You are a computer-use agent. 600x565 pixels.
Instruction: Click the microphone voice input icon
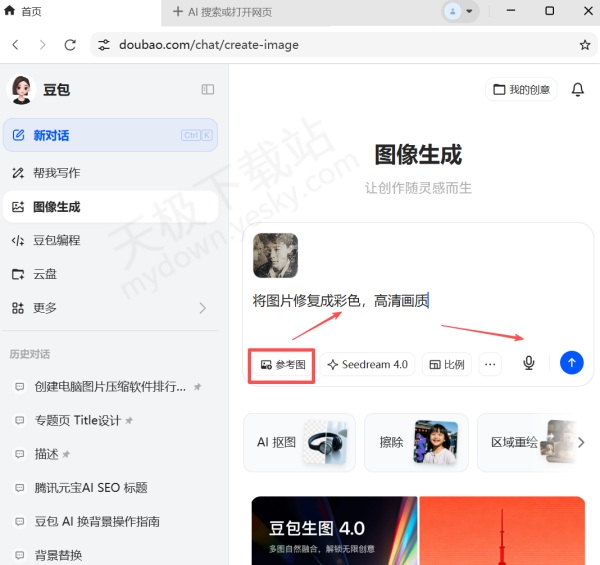[529, 363]
